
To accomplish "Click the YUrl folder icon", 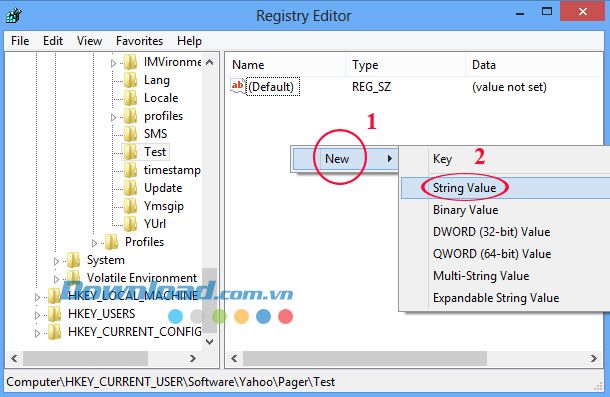I will (130, 223).
